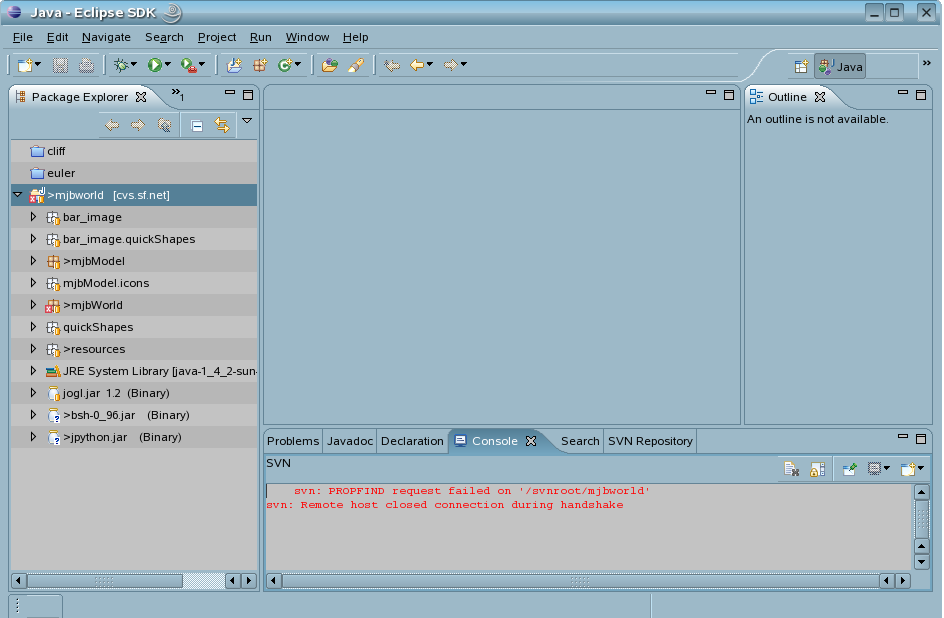The height and width of the screenshot is (618, 944).
Task: Open the New Java Class dropdown arrow
Action: coord(297,64)
